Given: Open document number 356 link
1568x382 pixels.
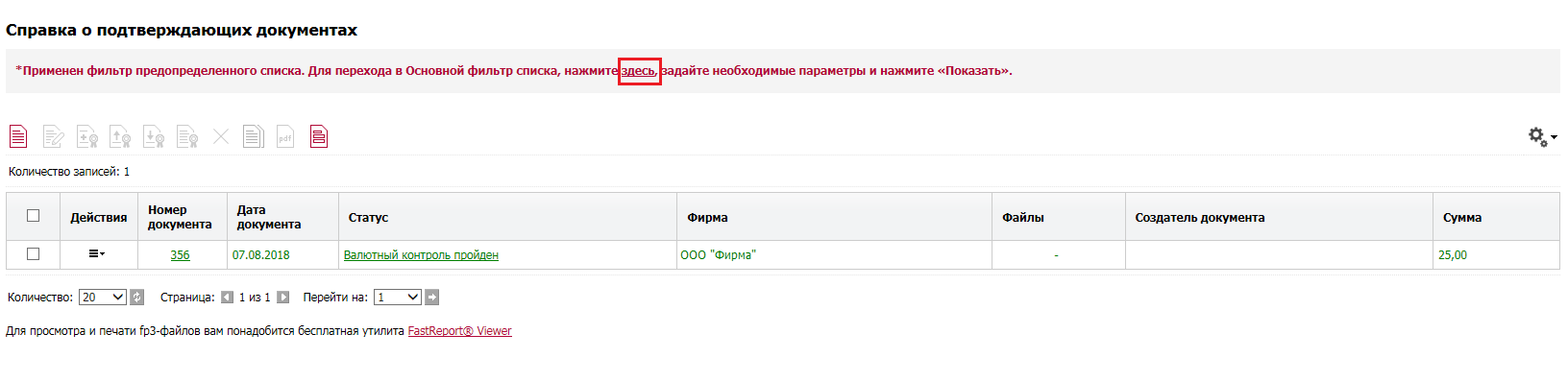Looking at the screenshot, I should [x=180, y=255].
